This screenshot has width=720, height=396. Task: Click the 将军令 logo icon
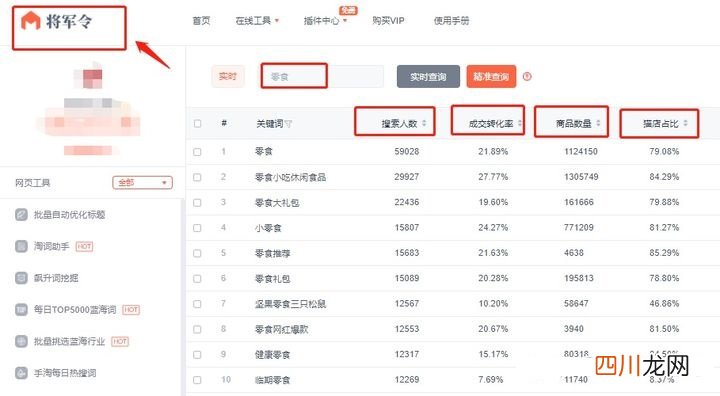(31, 21)
